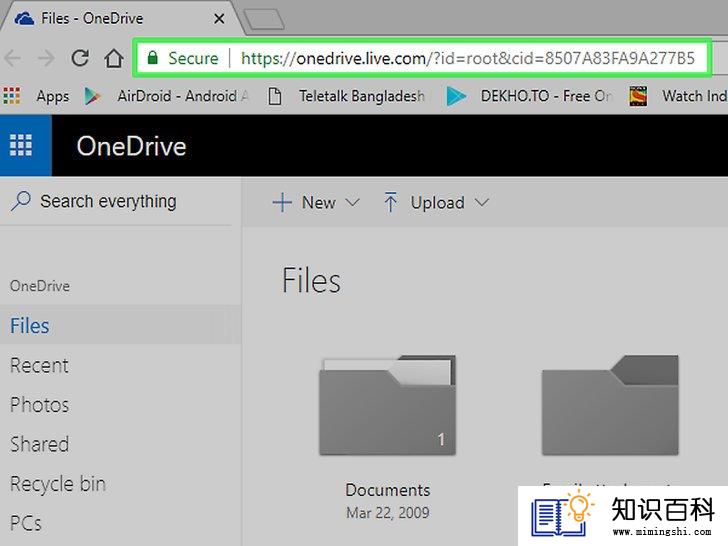Click the Teletalk Bangladesh page icon

[275, 96]
